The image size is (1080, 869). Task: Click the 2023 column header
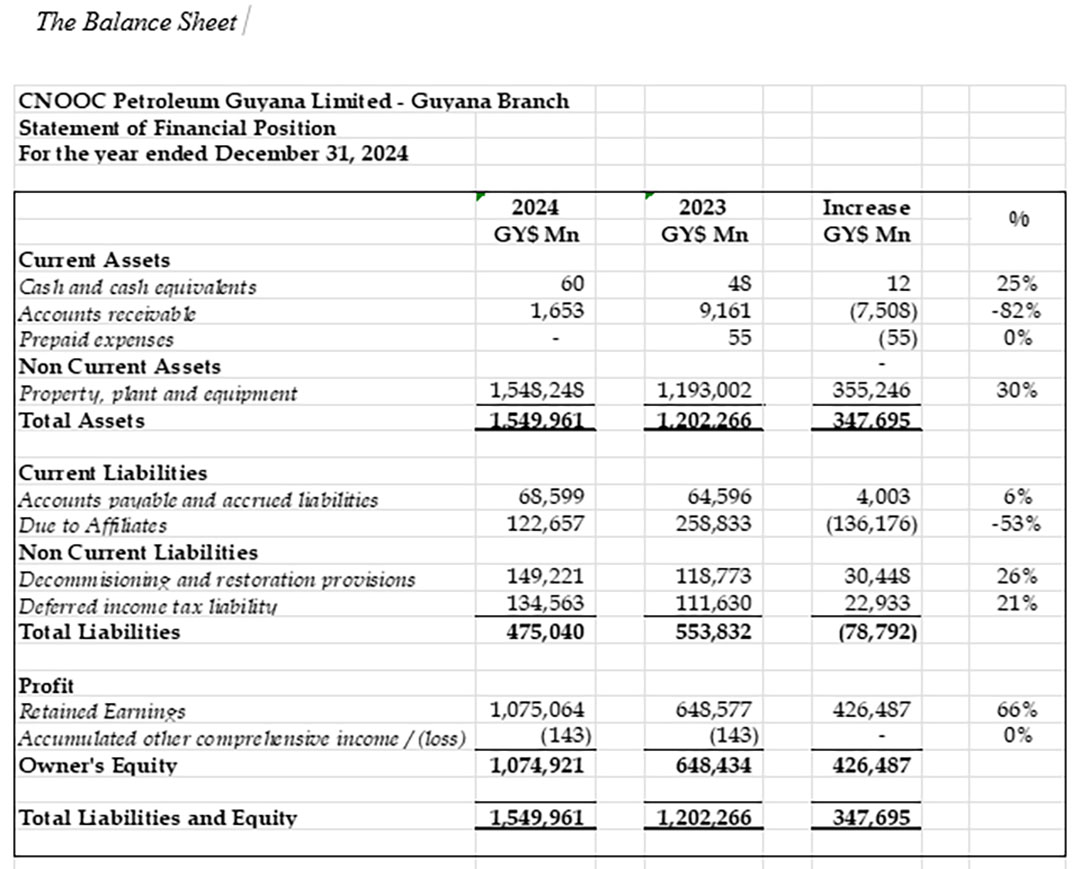click(703, 207)
